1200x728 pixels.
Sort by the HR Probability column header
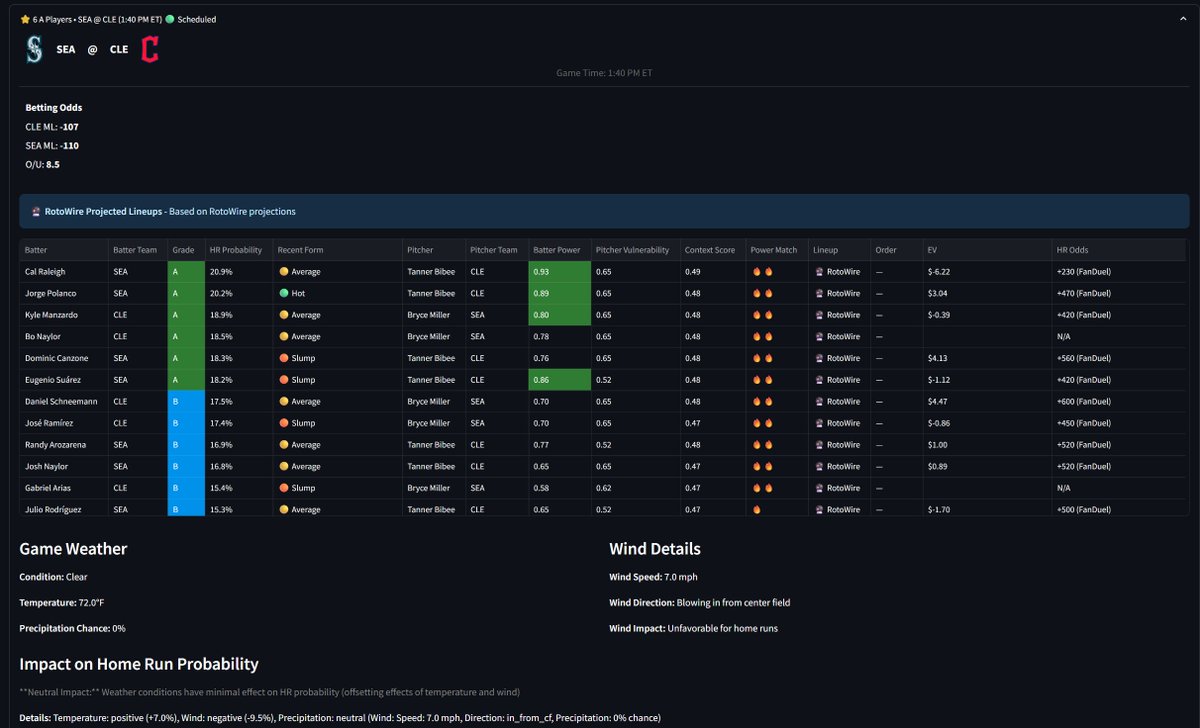(238, 250)
